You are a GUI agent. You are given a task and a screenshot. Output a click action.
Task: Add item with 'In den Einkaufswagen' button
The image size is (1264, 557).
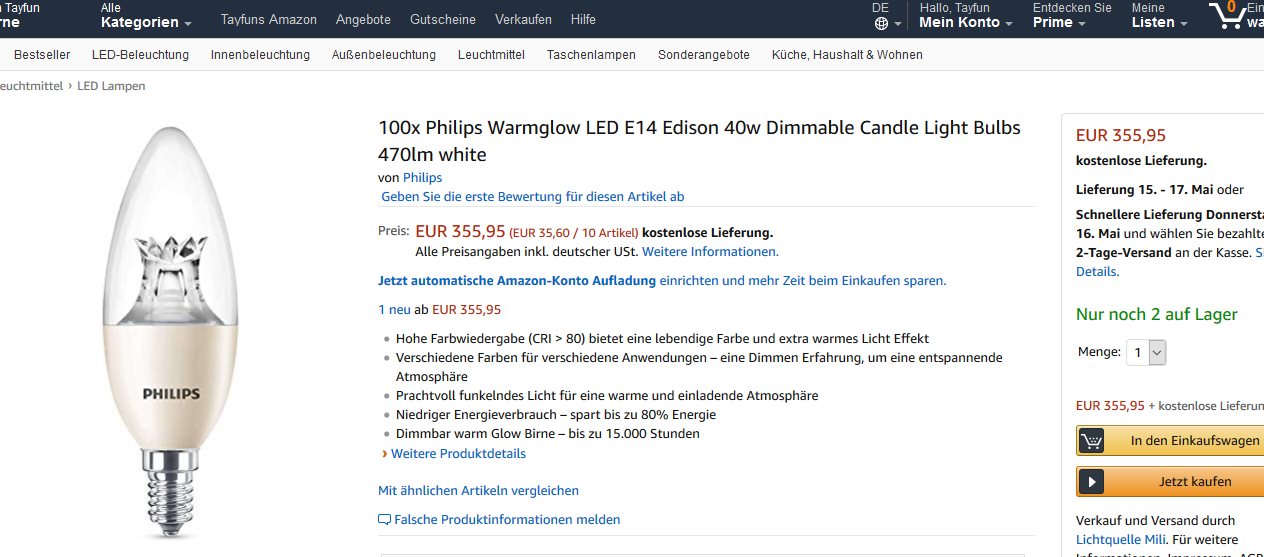[x=1194, y=441]
